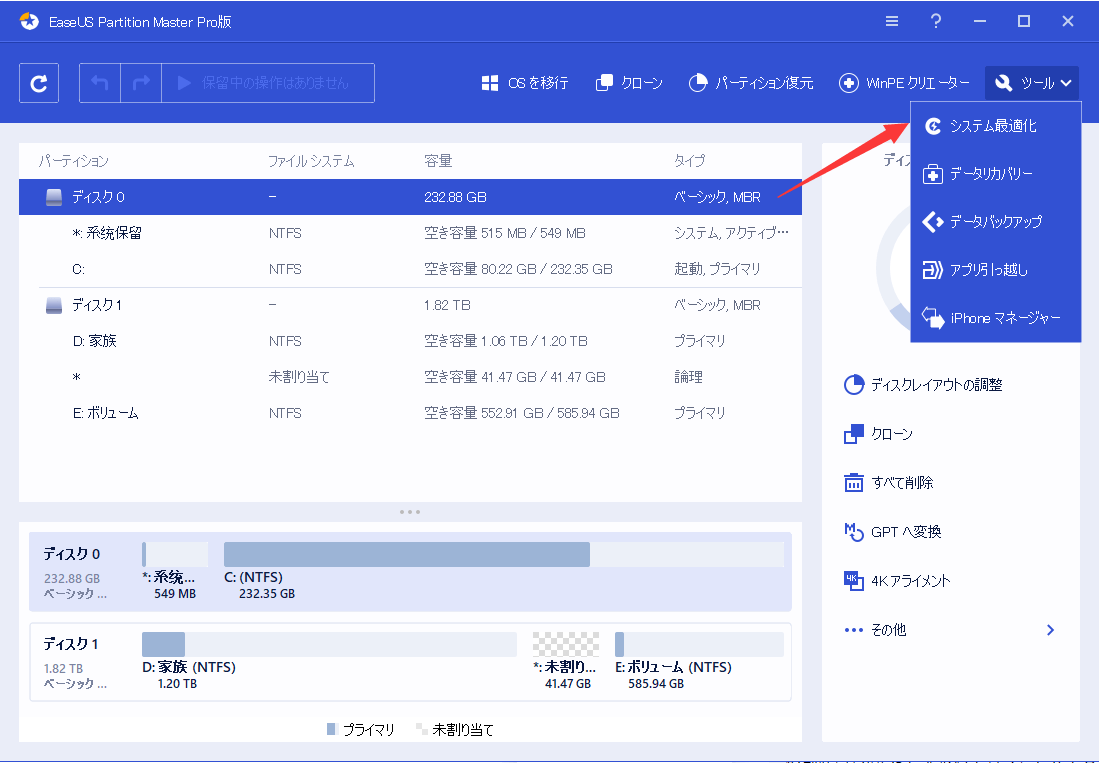Image resolution: width=1099 pixels, height=763 pixels.
Task: Click the refresh operations icon
Action: tap(38, 82)
